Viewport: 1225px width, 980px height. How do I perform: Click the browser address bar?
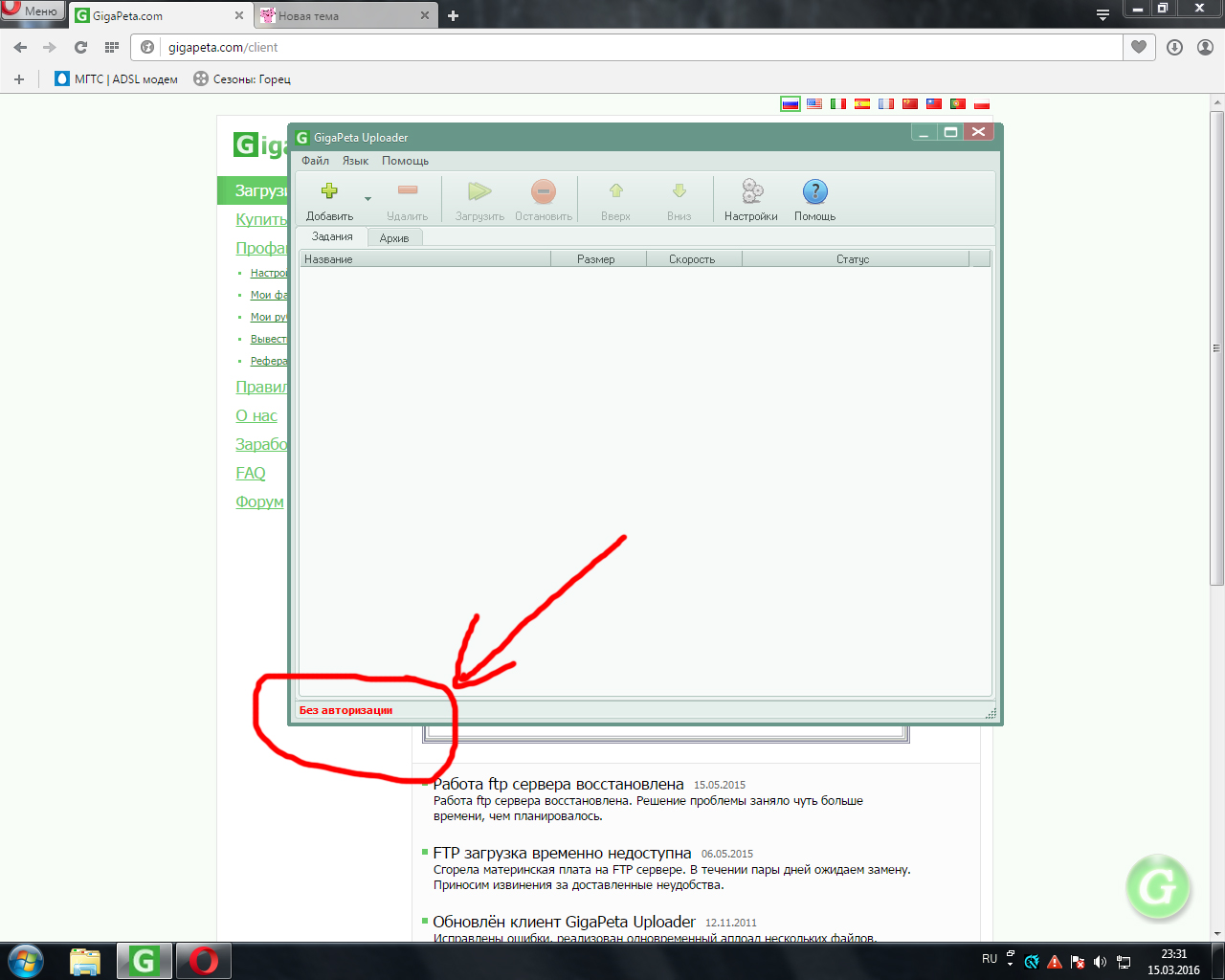pyautogui.click(x=632, y=47)
